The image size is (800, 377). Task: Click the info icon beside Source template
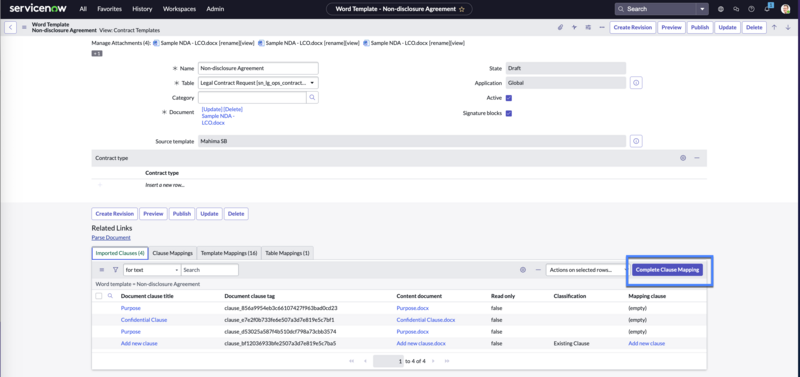point(636,141)
